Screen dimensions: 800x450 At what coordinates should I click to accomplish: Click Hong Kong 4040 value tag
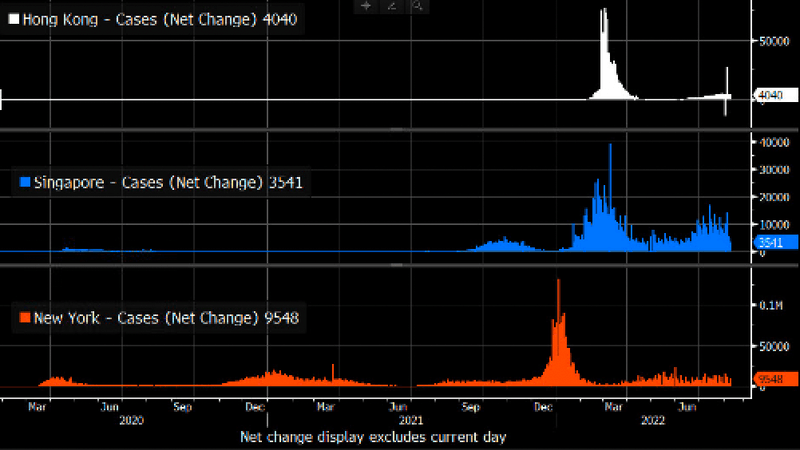tap(771, 96)
